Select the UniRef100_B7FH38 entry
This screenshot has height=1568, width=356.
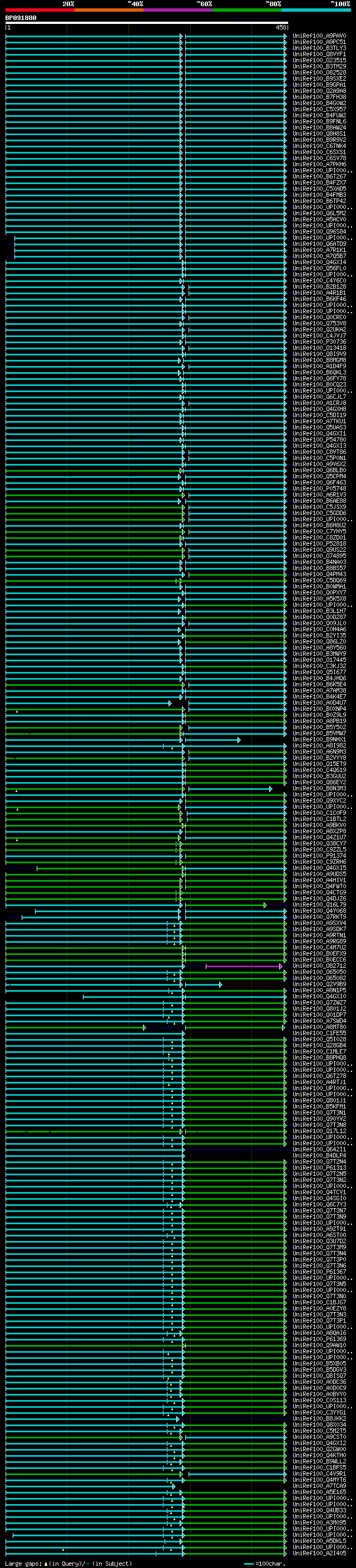(319, 97)
